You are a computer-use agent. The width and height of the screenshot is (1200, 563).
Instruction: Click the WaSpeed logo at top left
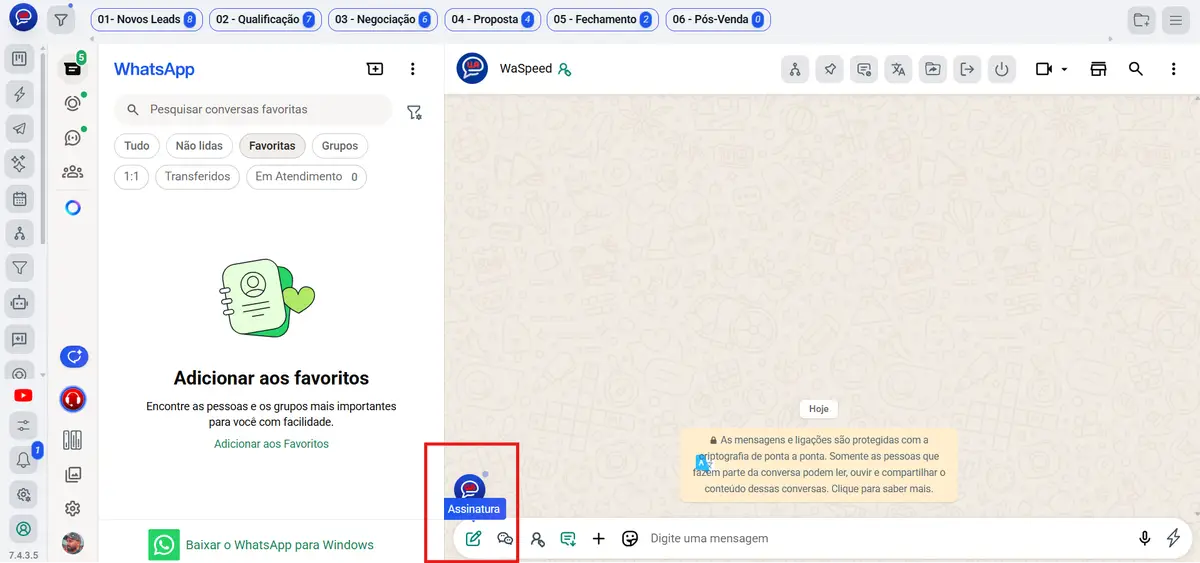tap(23, 17)
